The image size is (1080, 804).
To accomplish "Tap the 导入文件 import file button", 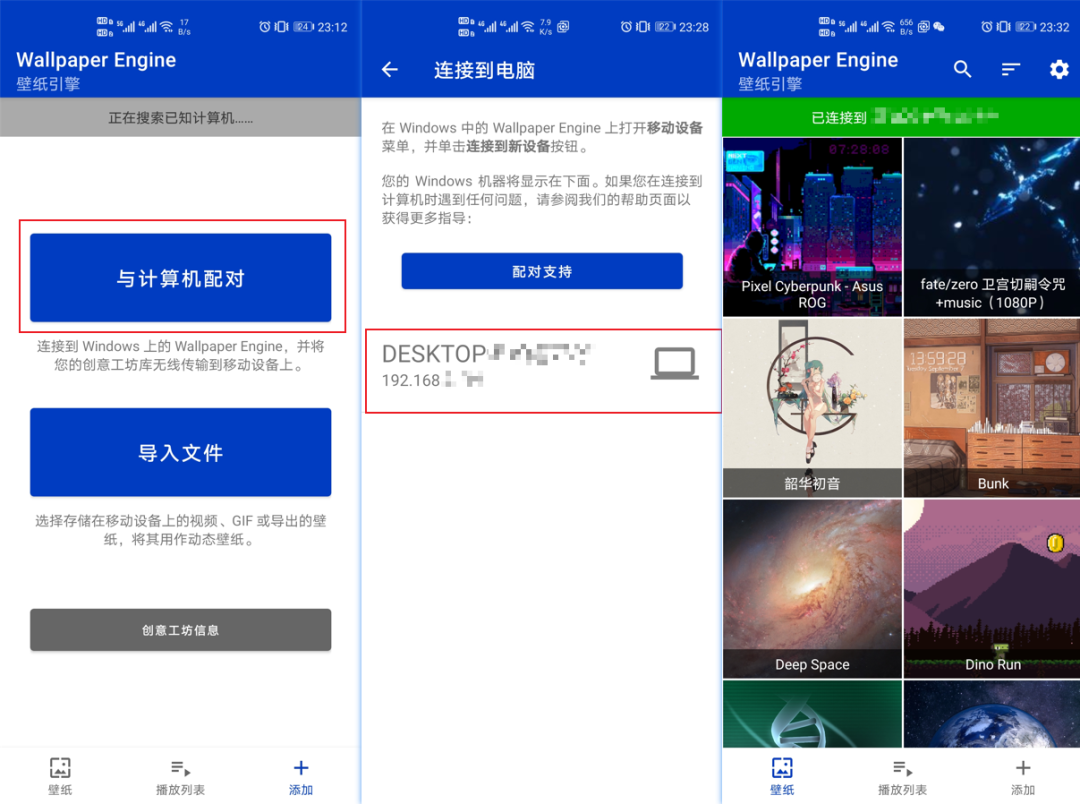I will (x=180, y=453).
